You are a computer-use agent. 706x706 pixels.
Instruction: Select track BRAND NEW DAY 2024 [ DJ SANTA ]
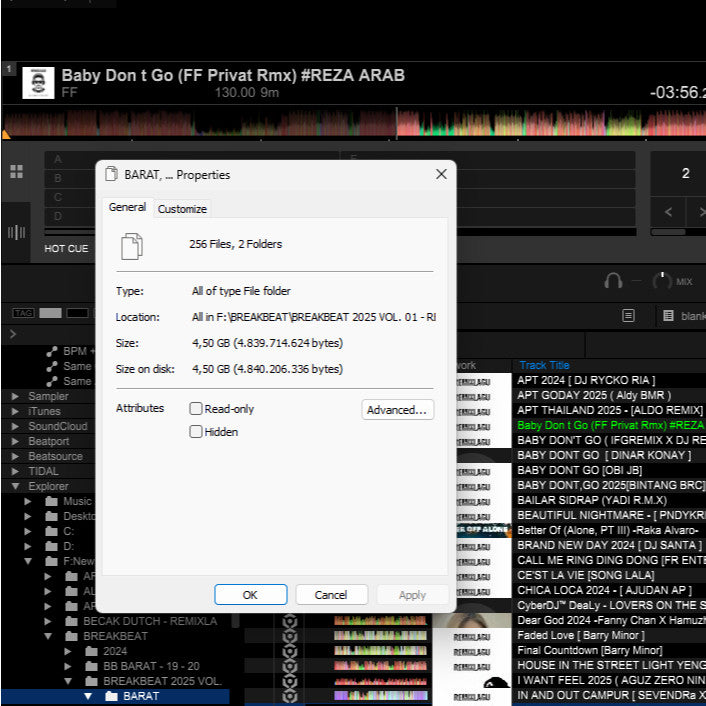click(608, 545)
